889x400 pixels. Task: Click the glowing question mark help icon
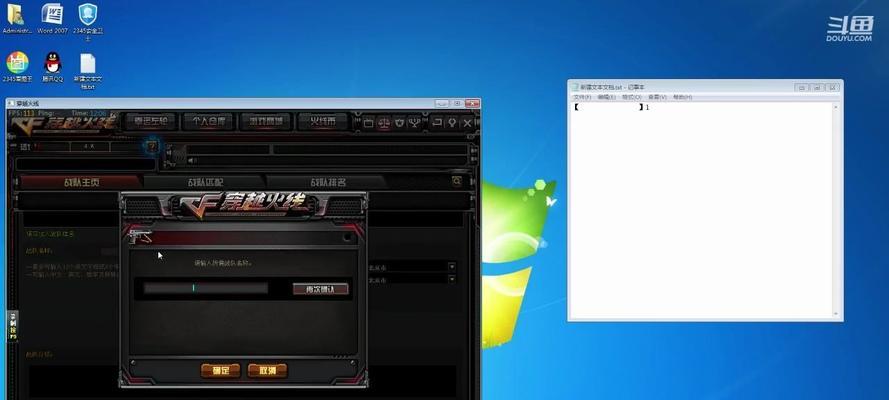click(151, 147)
